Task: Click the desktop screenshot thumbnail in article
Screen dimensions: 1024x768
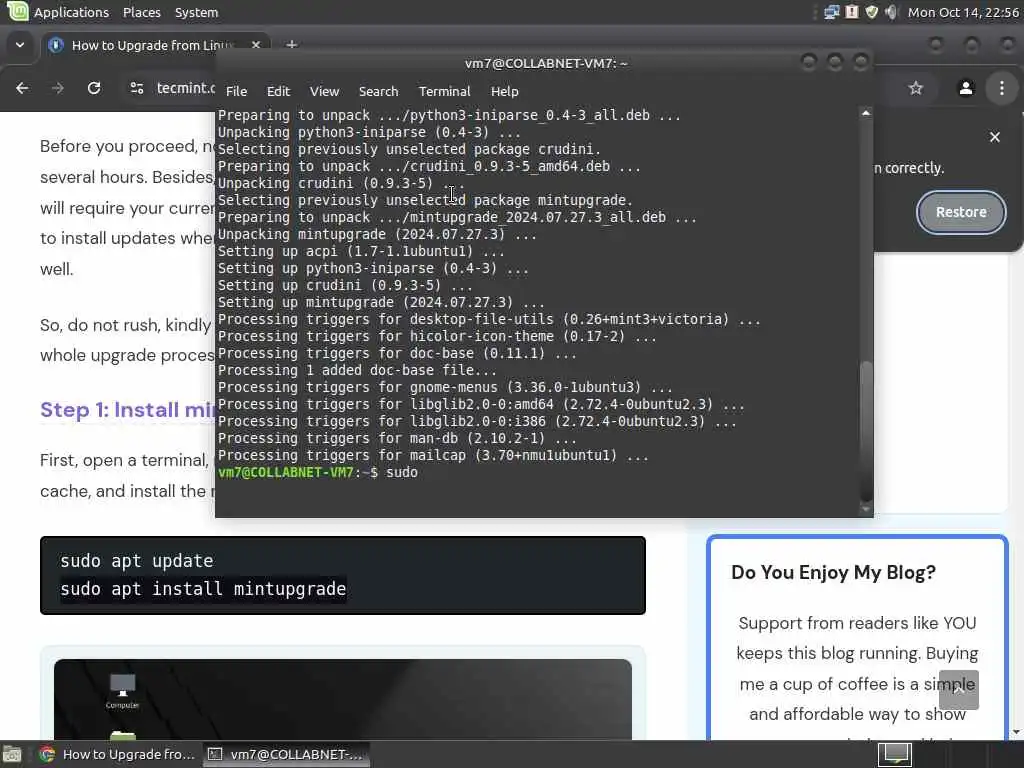Action: click(343, 699)
